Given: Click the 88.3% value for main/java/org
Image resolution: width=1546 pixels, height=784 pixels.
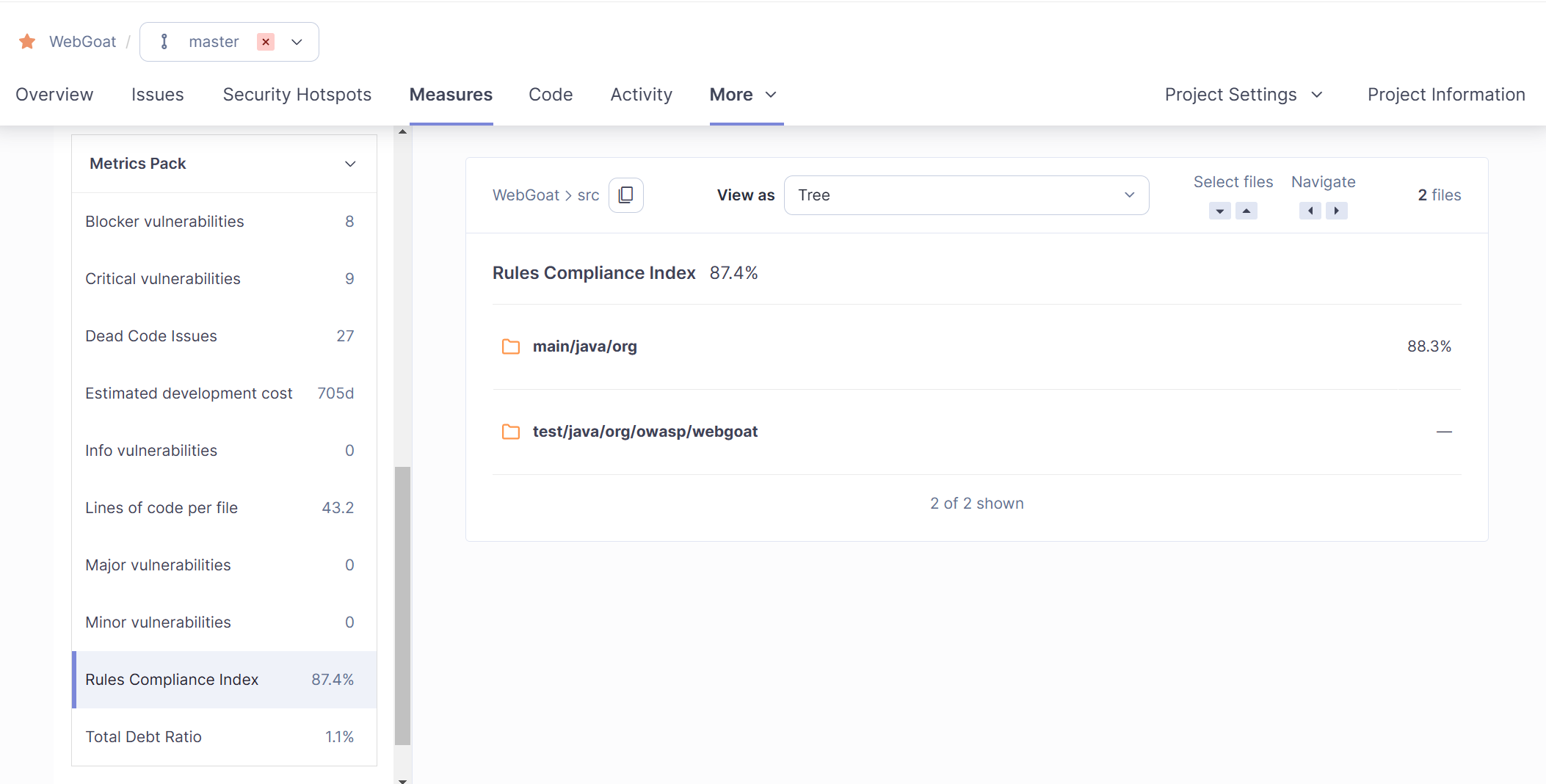Looking at the screenshot, I should click(1429, 346).
